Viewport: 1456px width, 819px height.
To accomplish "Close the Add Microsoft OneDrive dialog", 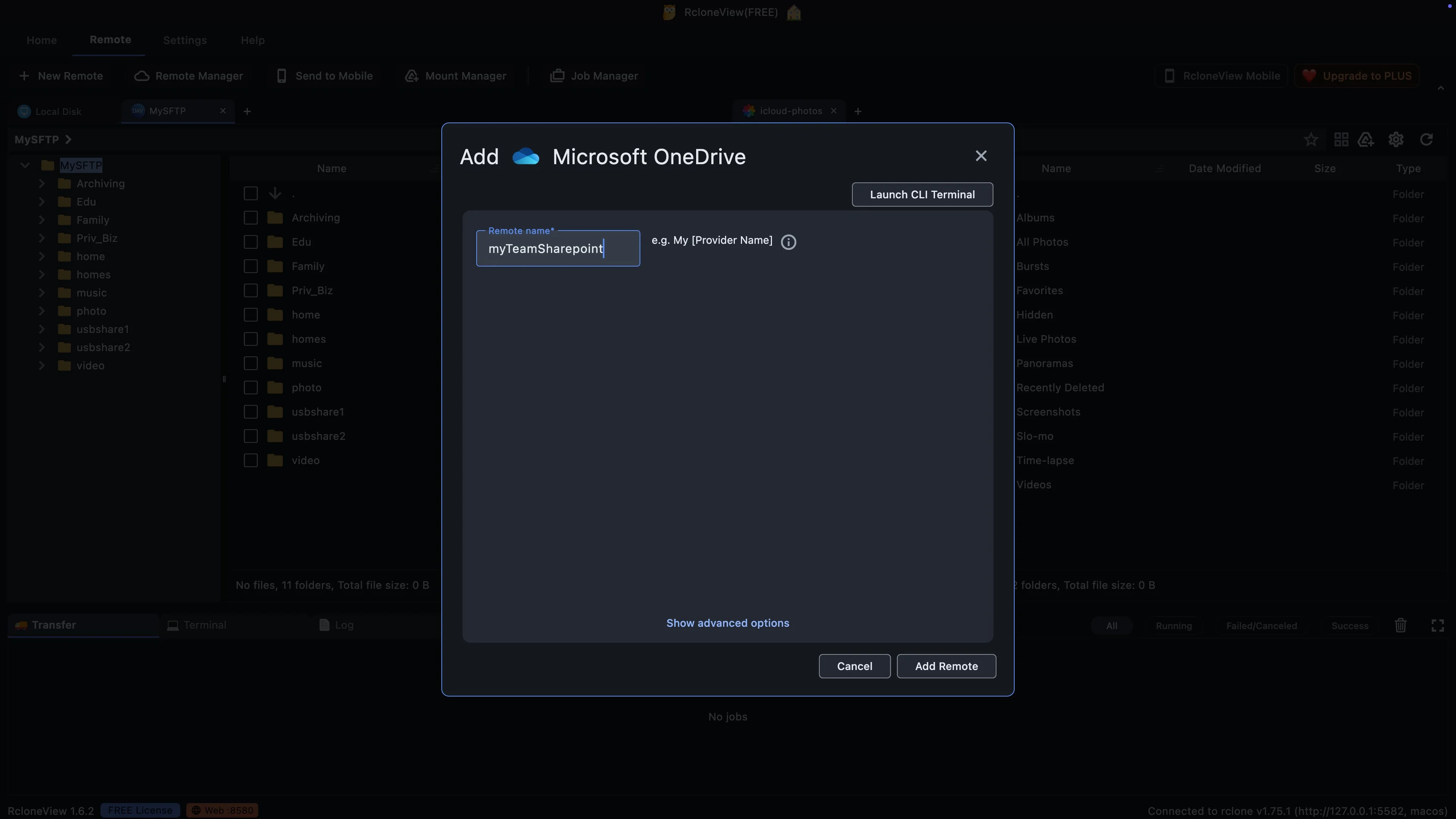I will click(x=981, y=156).
